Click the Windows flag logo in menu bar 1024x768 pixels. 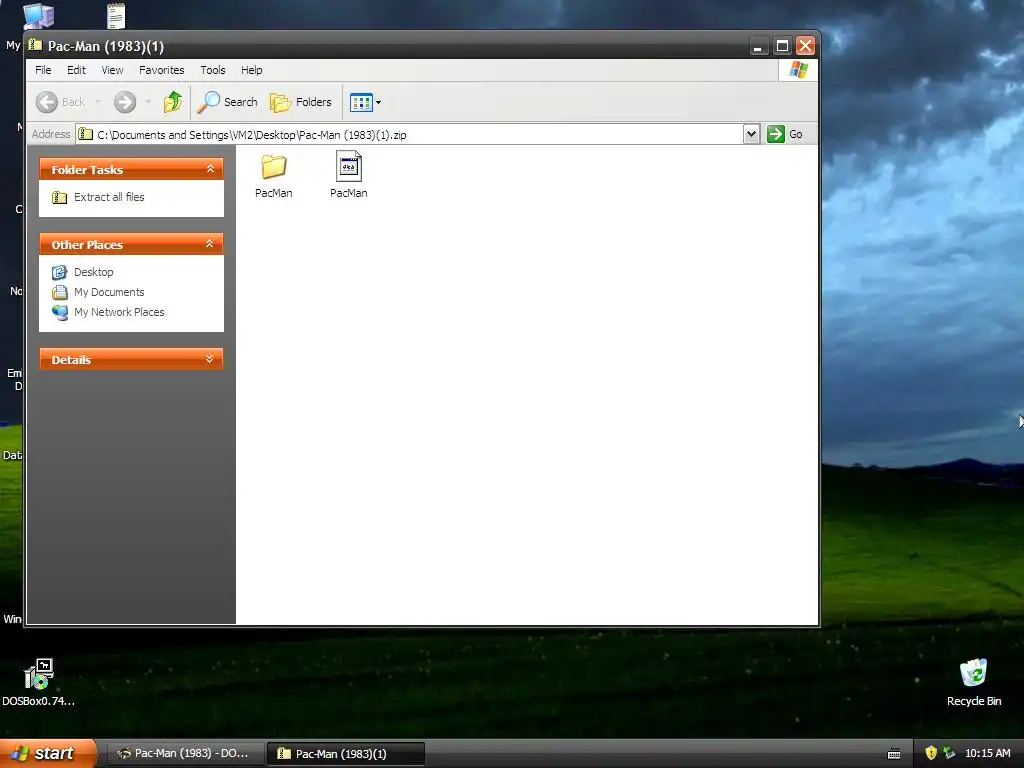pyautogui.click(x=798, y=70)
